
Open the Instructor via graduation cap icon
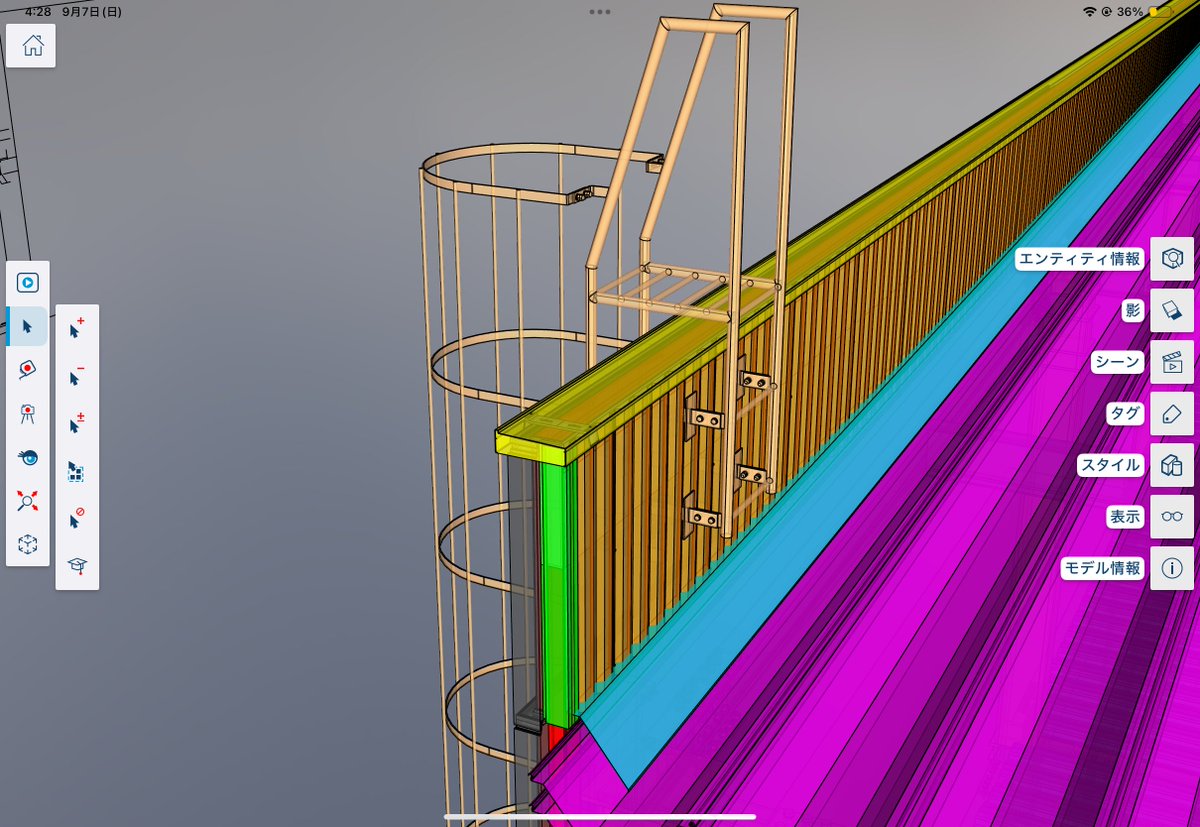pyautogui.click(x=77, y=563)
